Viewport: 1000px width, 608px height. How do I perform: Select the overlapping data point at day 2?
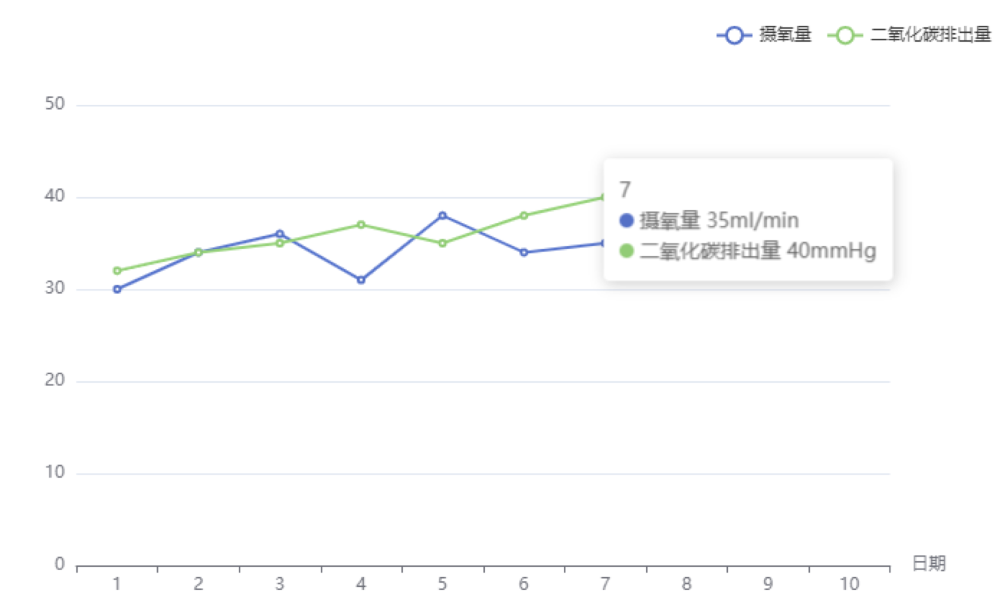pyautogui.click(x=198, y=252)
